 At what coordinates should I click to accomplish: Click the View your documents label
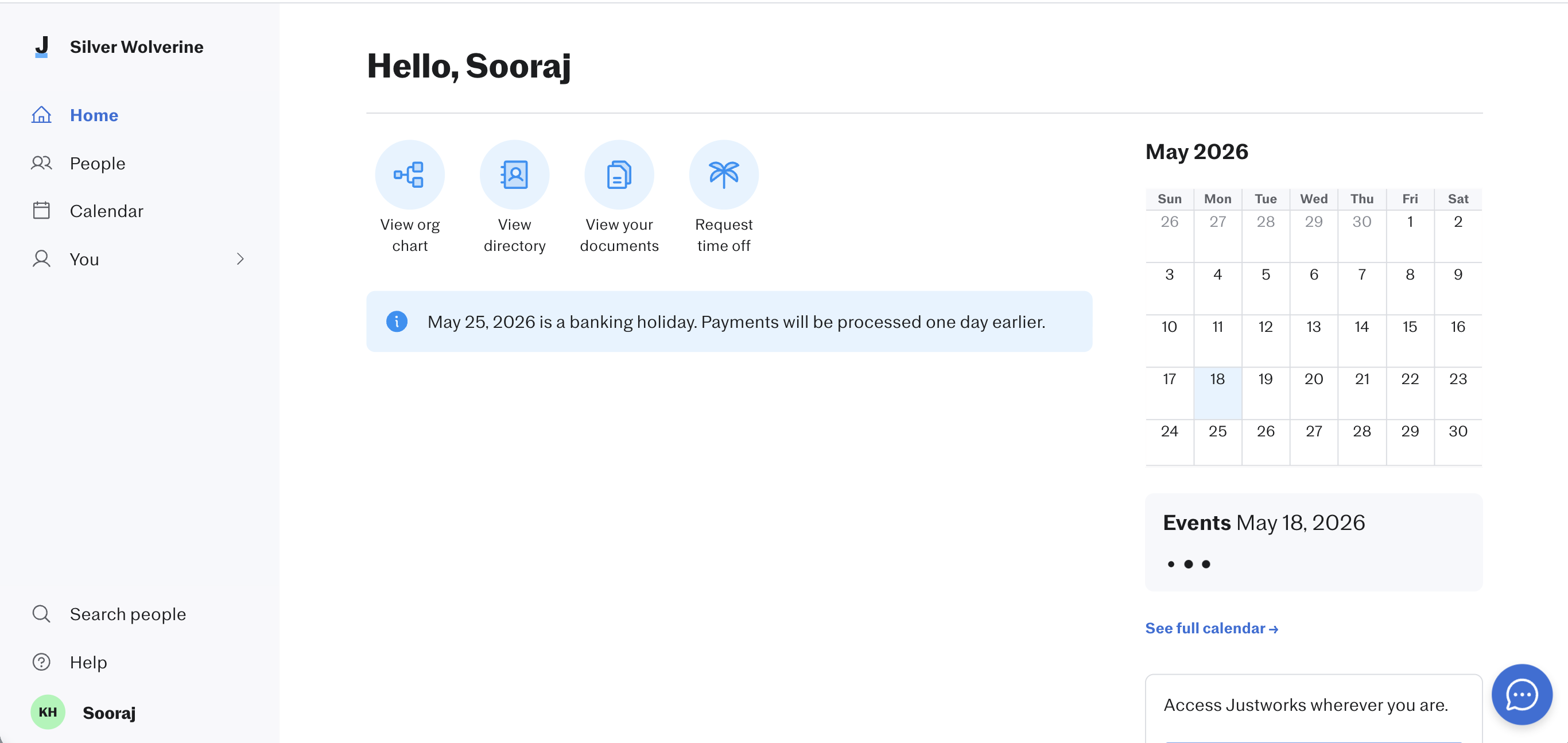(x=619, y=235)
